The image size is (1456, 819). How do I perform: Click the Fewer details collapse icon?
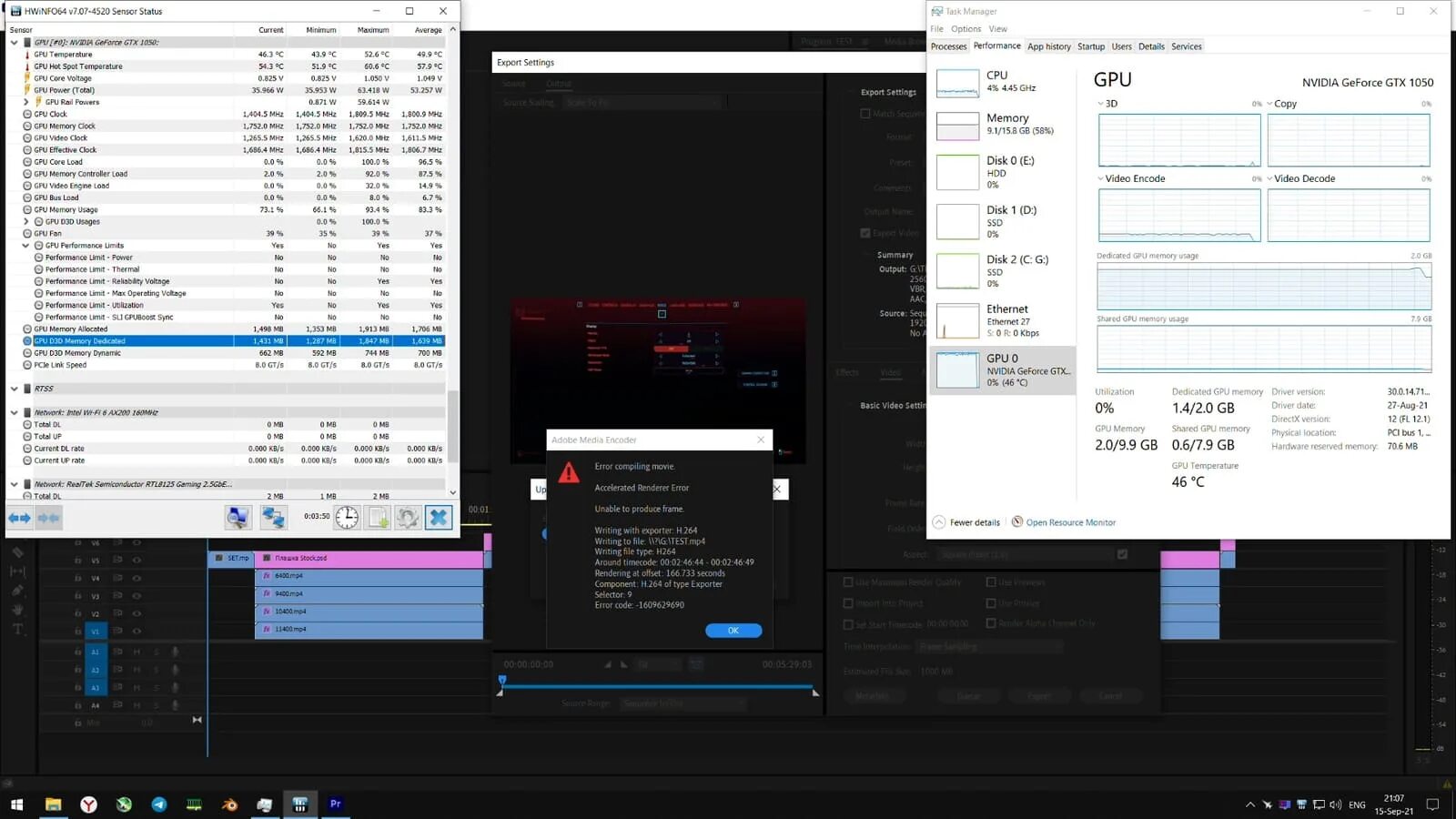(939, 522)
